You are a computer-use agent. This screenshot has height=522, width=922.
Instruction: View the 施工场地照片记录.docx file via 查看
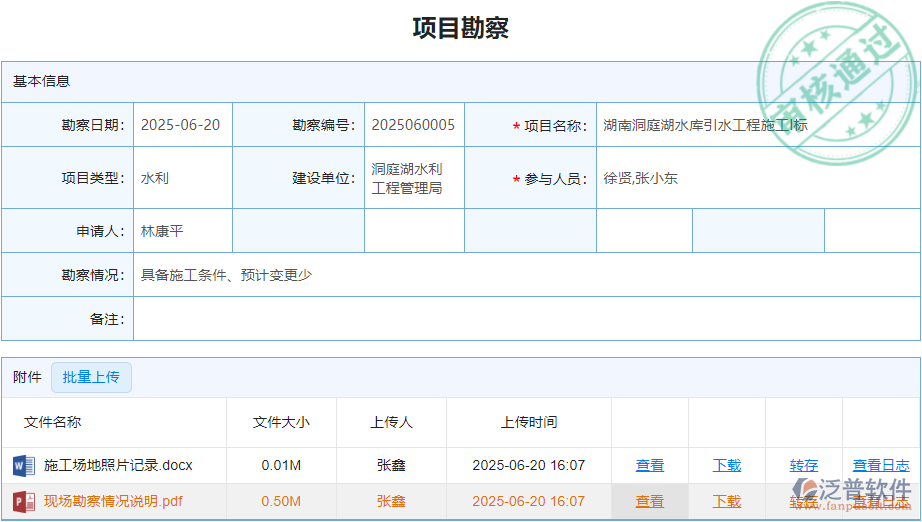(x=650, y=466)
